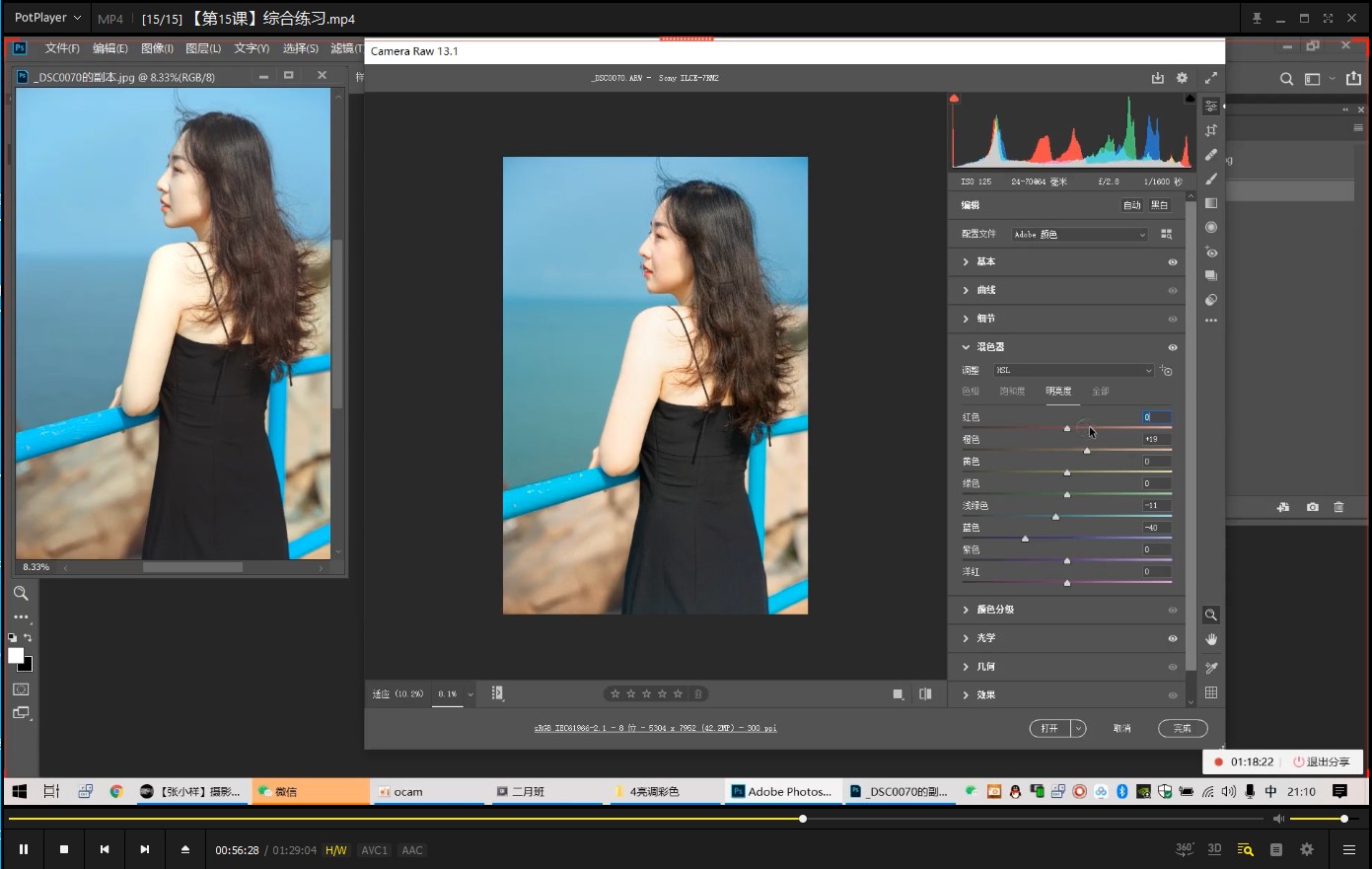Toggle visibility eye of 混色器 panel
The width and height of the screenshot is (1372, 869).
[x=1173, y=347]
